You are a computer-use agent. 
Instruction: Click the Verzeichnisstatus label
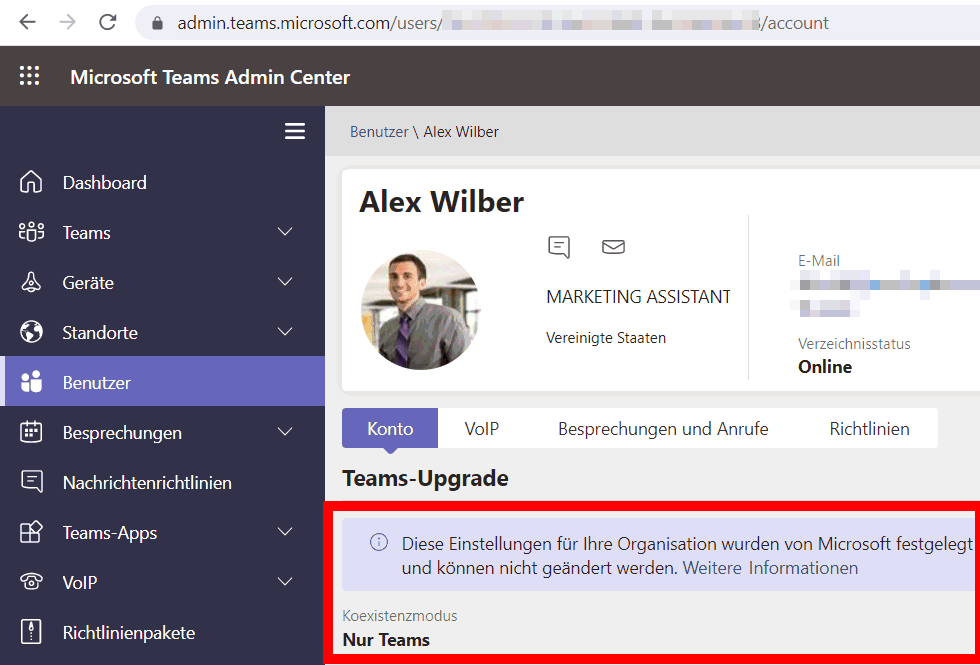pos(854,344)
